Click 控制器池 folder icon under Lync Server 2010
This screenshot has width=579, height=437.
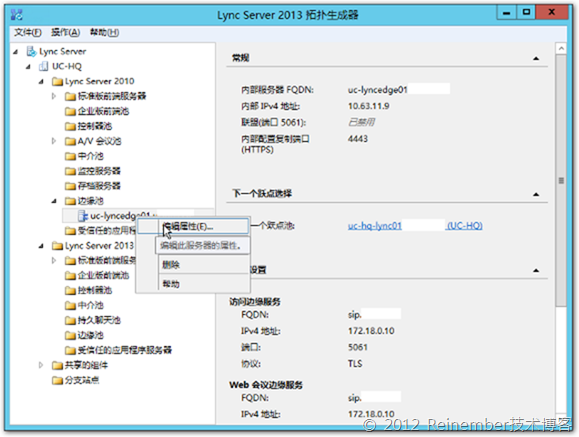click(70, 126)
